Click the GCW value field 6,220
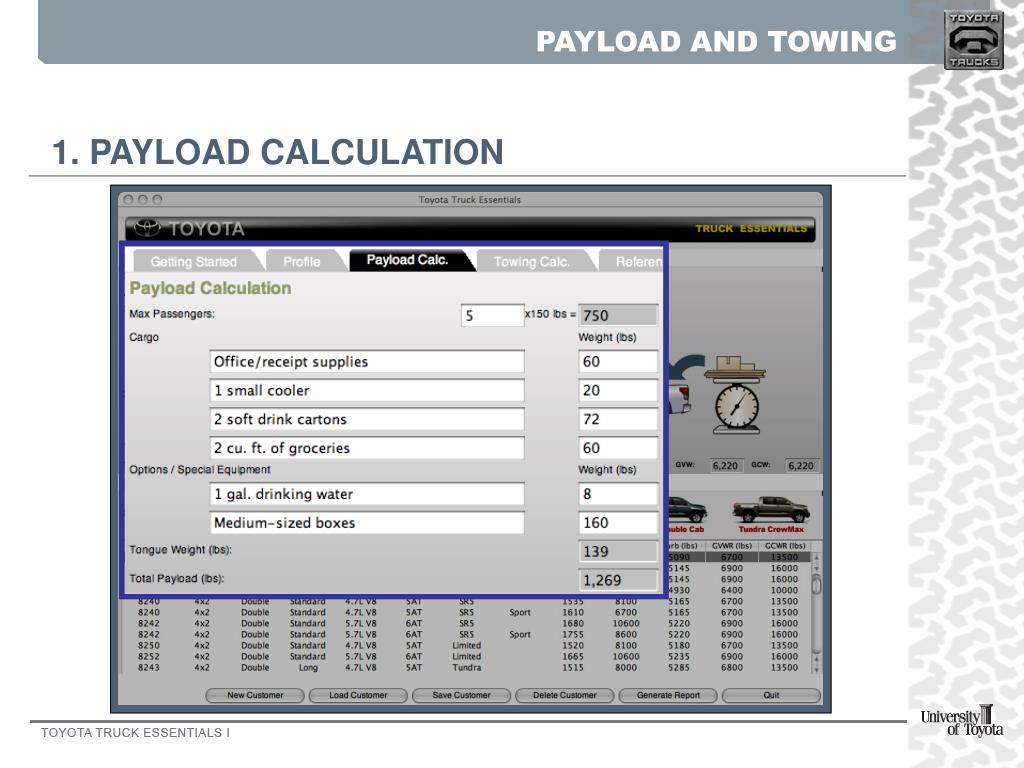 pyautogui.click(x=801, y=466)
